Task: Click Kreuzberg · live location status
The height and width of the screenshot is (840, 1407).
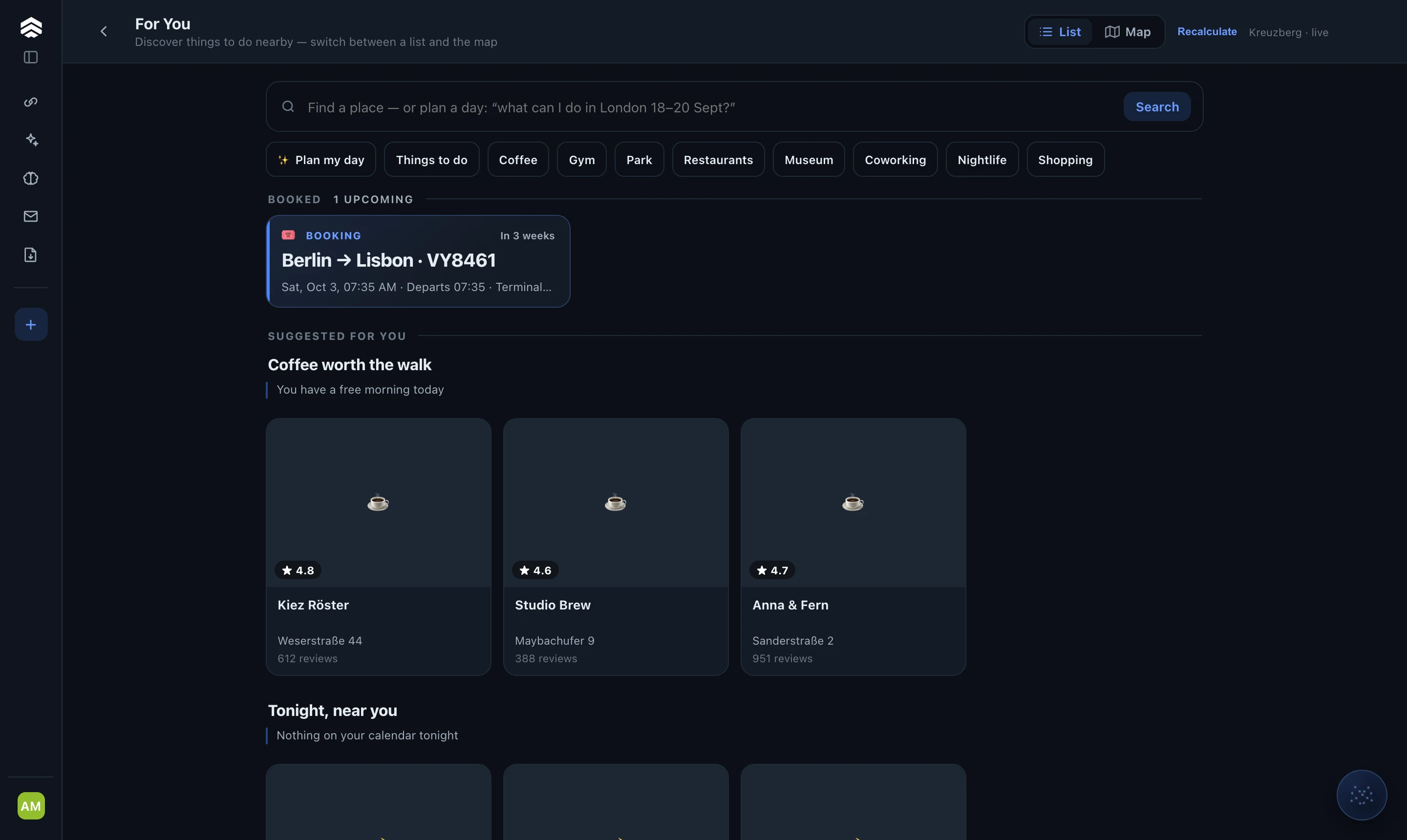Action: coord(1289,32)
